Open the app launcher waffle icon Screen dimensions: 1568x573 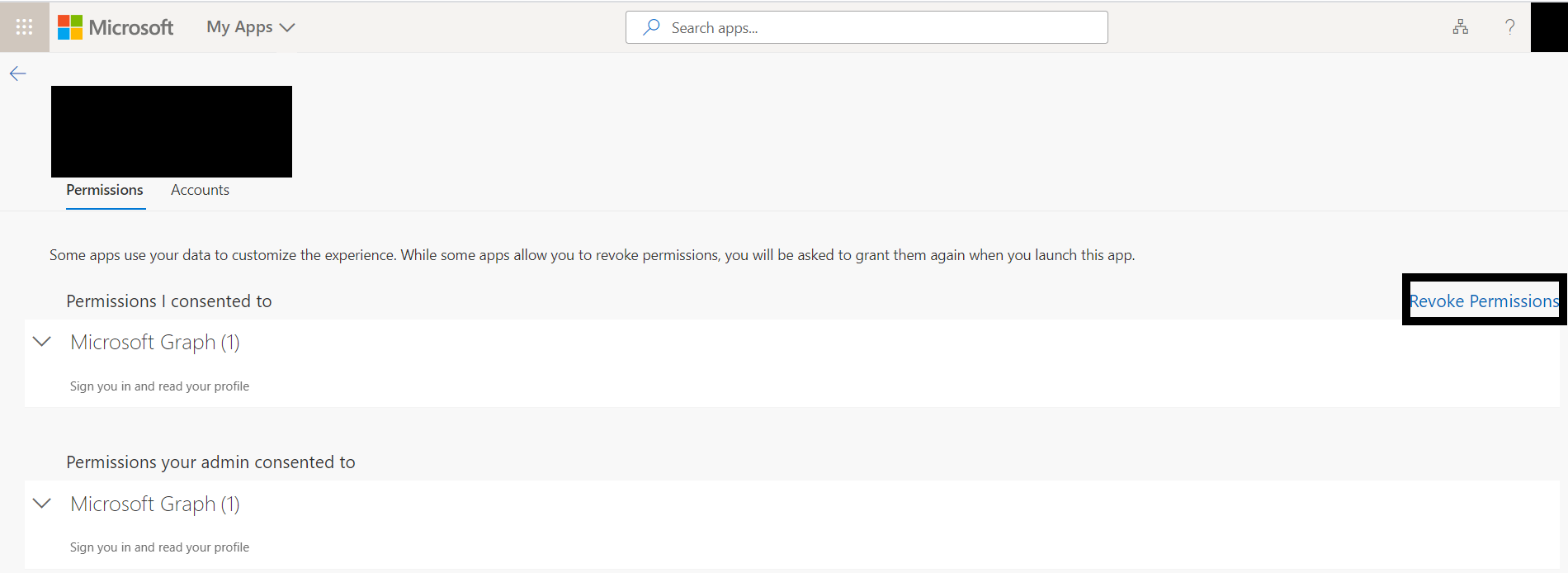click(x=25, y=27)
